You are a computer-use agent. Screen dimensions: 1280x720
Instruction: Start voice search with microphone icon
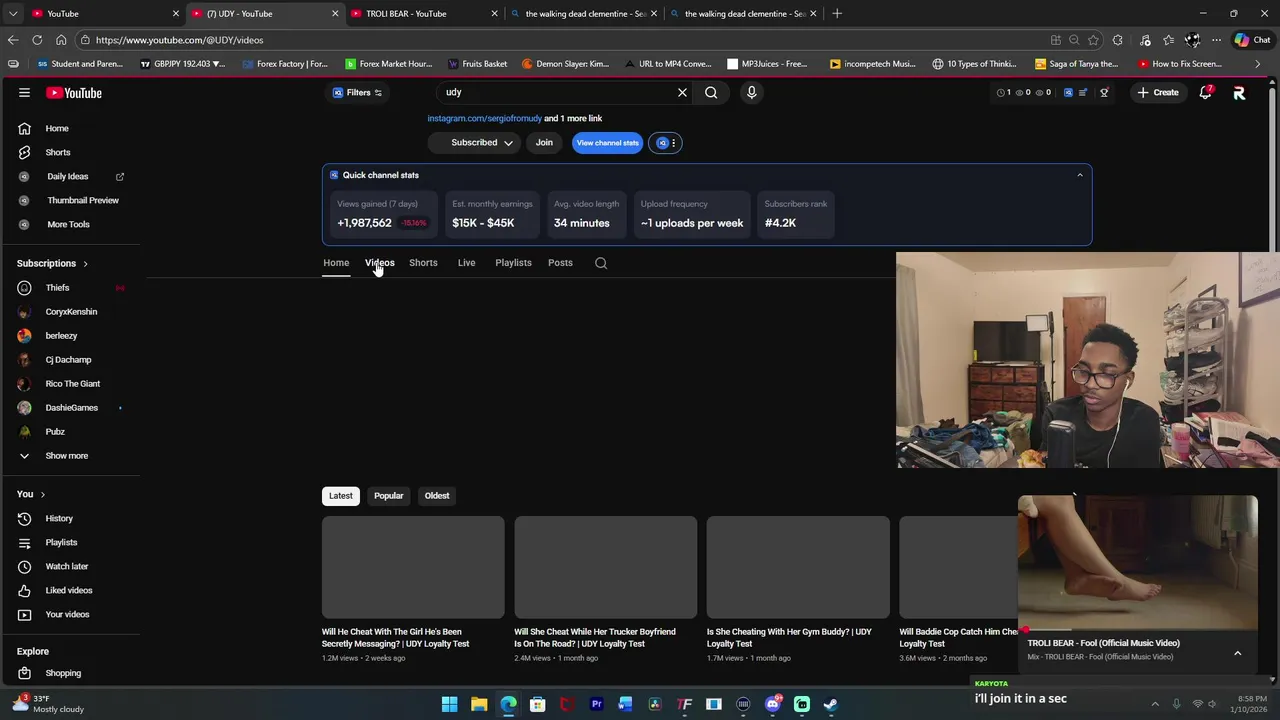(751, 92)
